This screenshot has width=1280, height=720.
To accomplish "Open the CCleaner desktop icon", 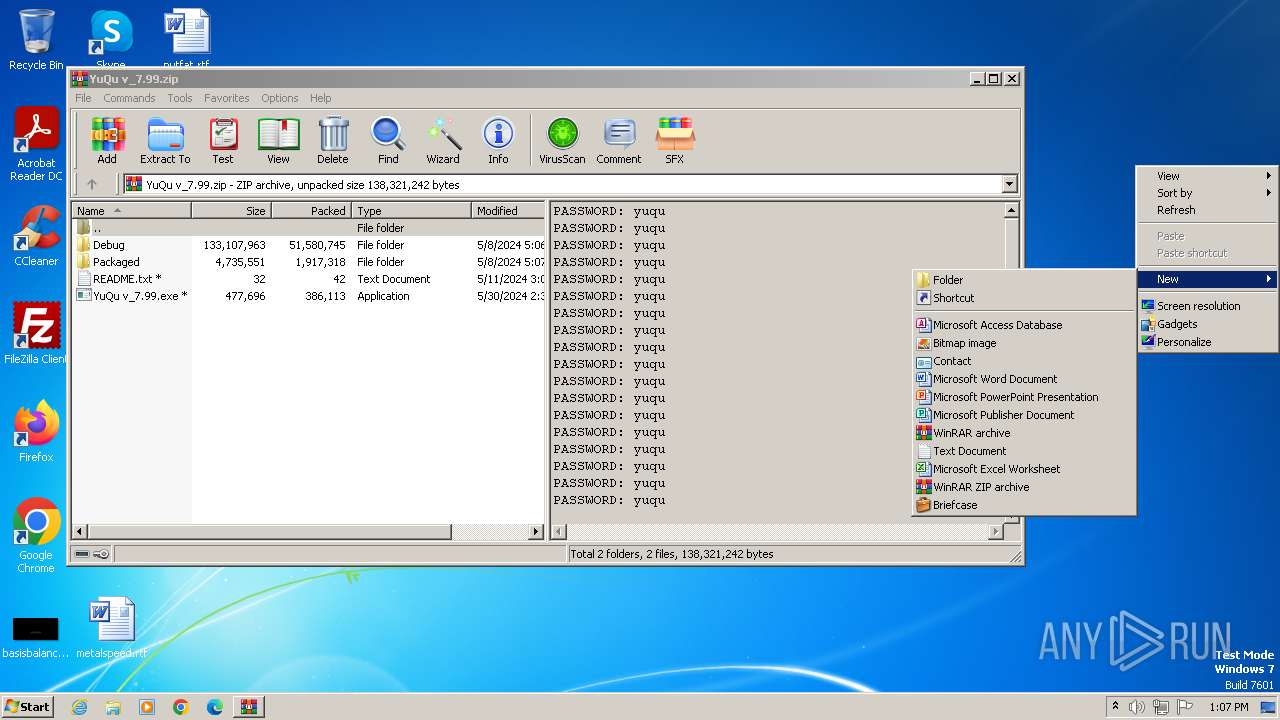I will (36, 236).
